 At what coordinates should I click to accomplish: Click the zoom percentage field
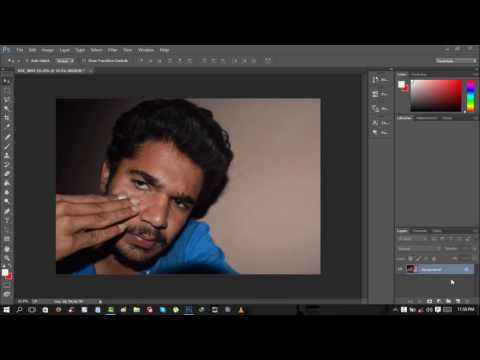[x=23, y=301]
